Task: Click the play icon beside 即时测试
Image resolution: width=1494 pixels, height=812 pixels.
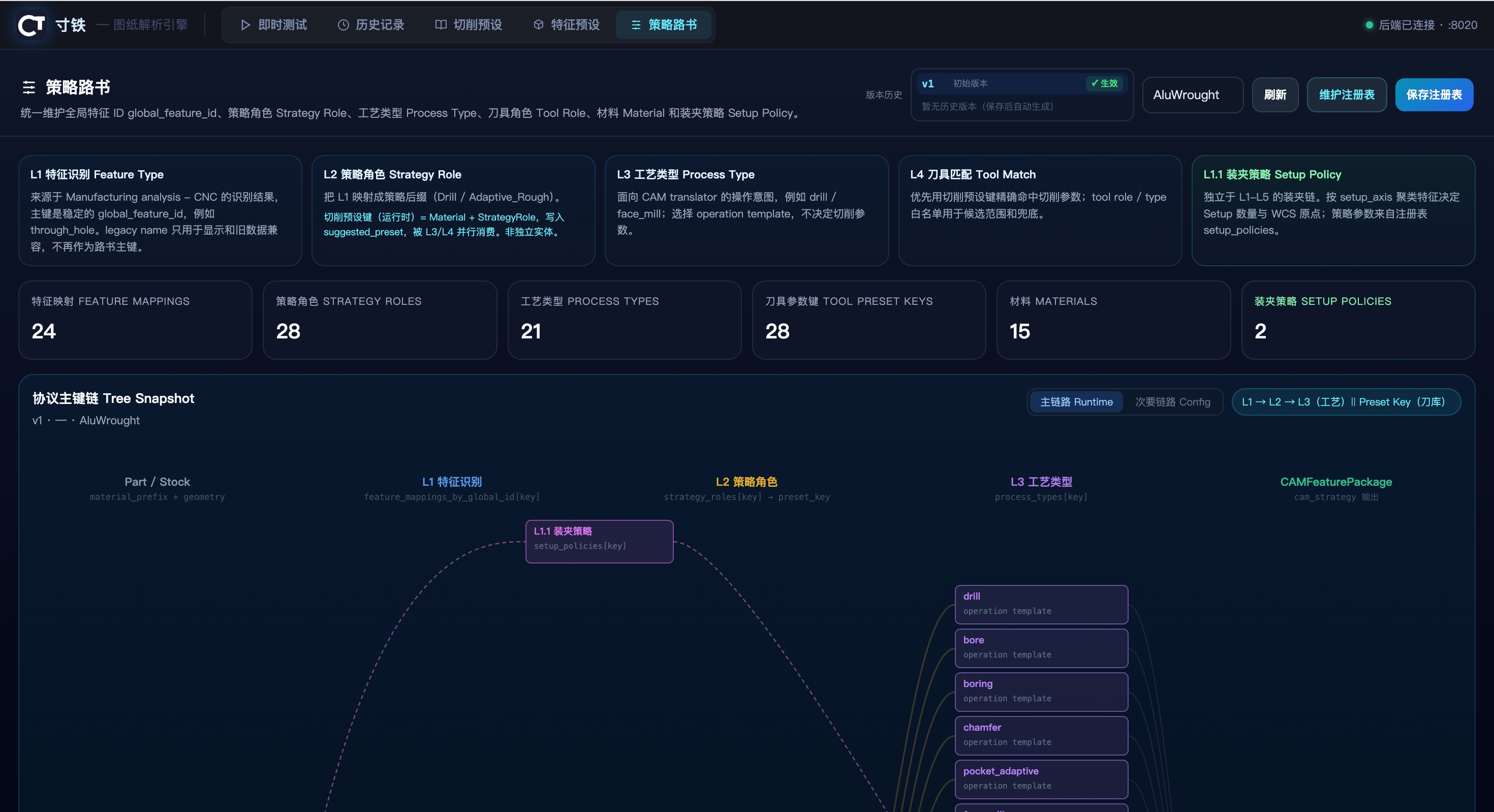Action: pos(245,25)
